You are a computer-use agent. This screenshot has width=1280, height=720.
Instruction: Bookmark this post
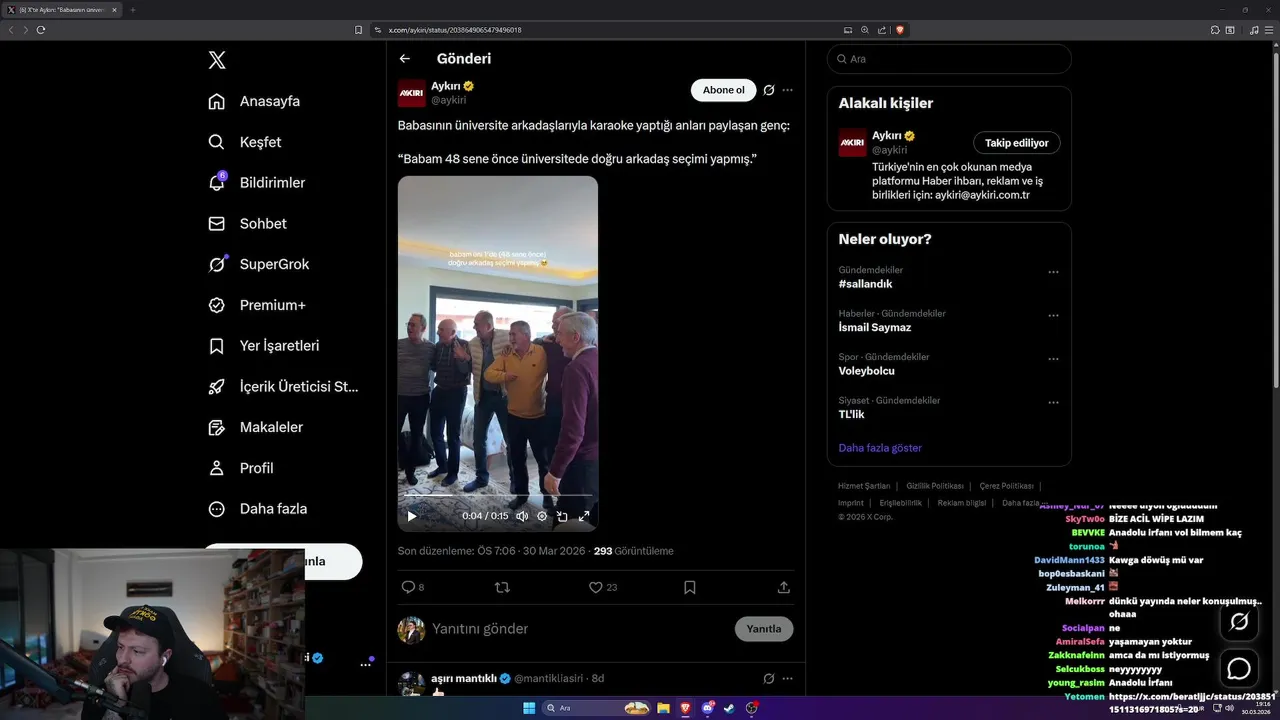coord(689,587)
